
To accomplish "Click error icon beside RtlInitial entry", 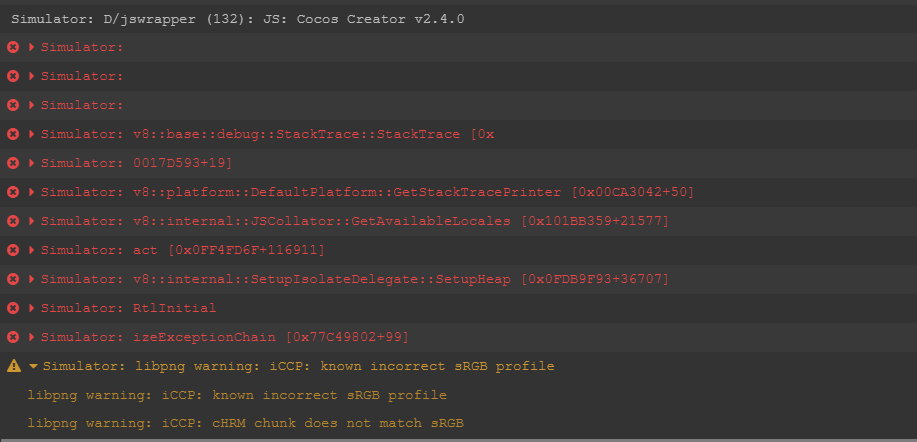I will coord(13,308).
